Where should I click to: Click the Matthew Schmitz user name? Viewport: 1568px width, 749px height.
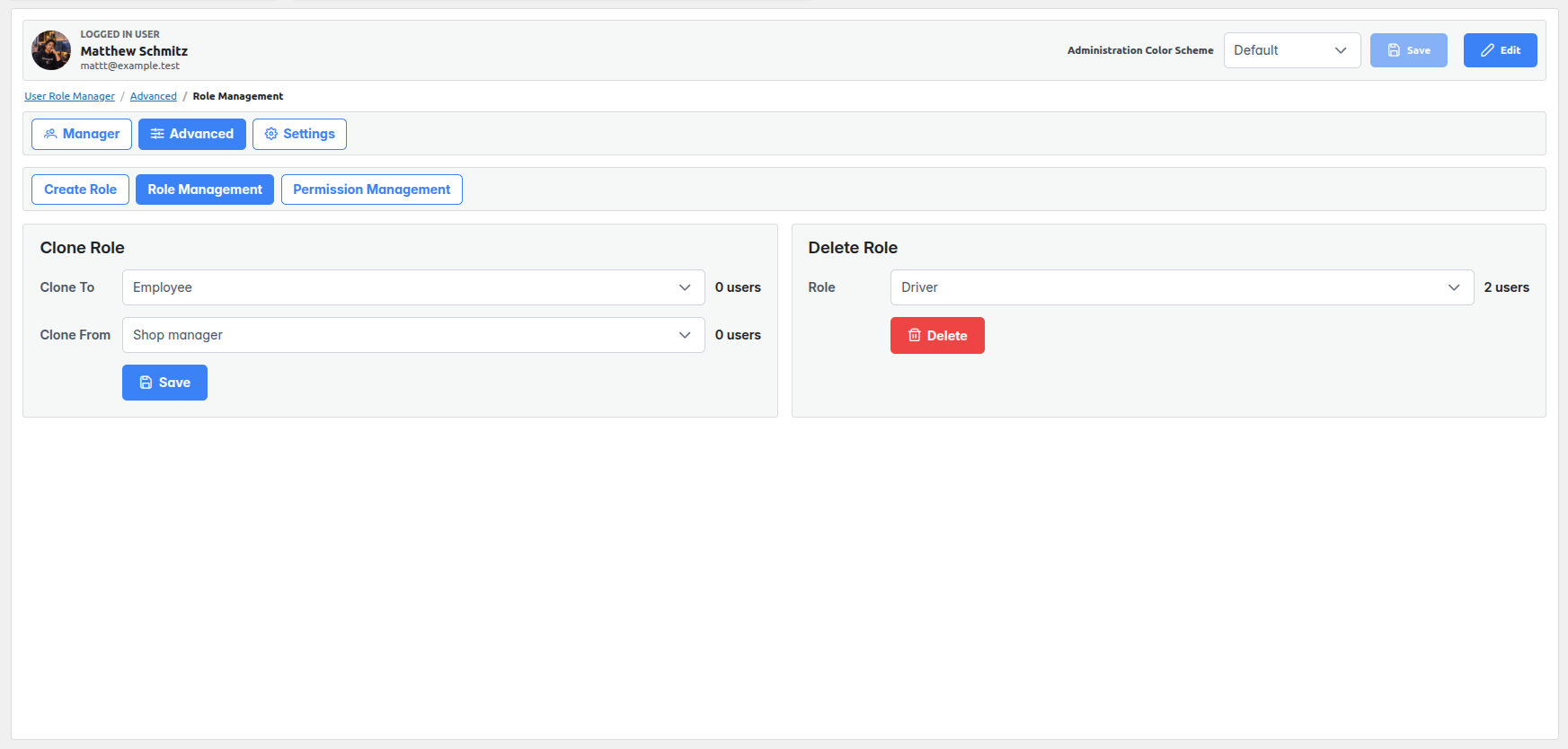click(134, 51)
